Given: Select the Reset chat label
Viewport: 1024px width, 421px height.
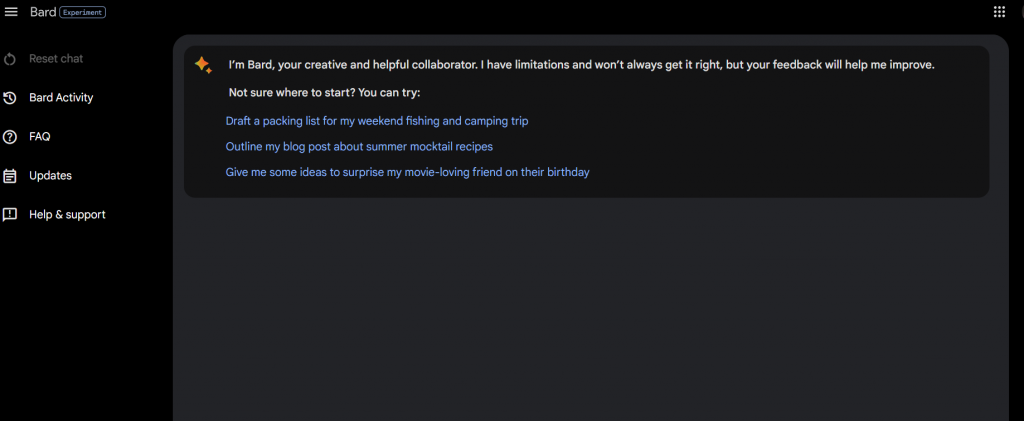Looking at the screenshot, I should point(56,59).
